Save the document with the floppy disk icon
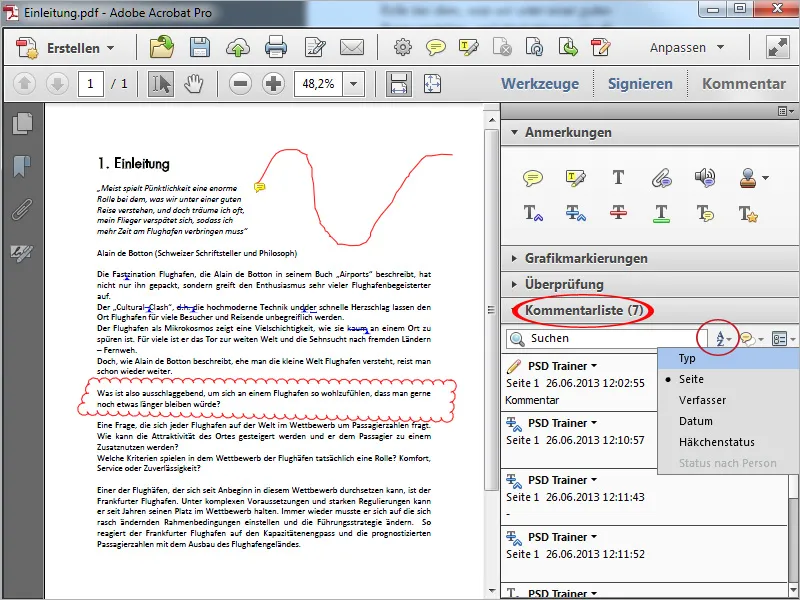This screenshot has height=600, width=800. [x=199, y=47]
